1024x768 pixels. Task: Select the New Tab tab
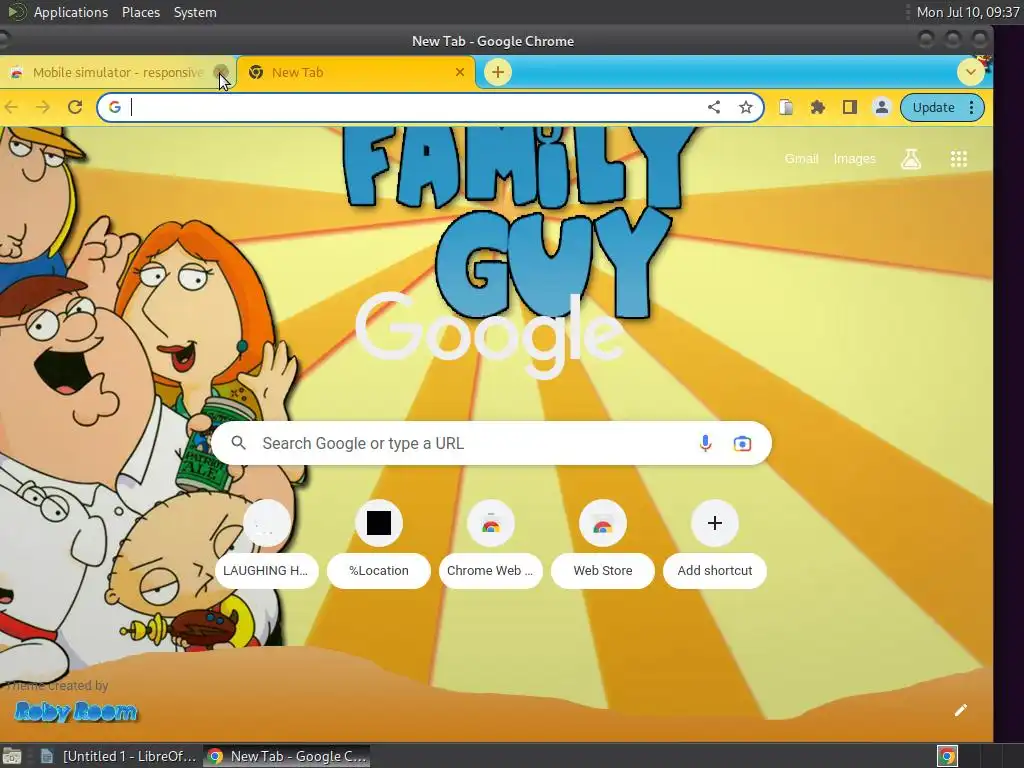click(x=356, y=72)
